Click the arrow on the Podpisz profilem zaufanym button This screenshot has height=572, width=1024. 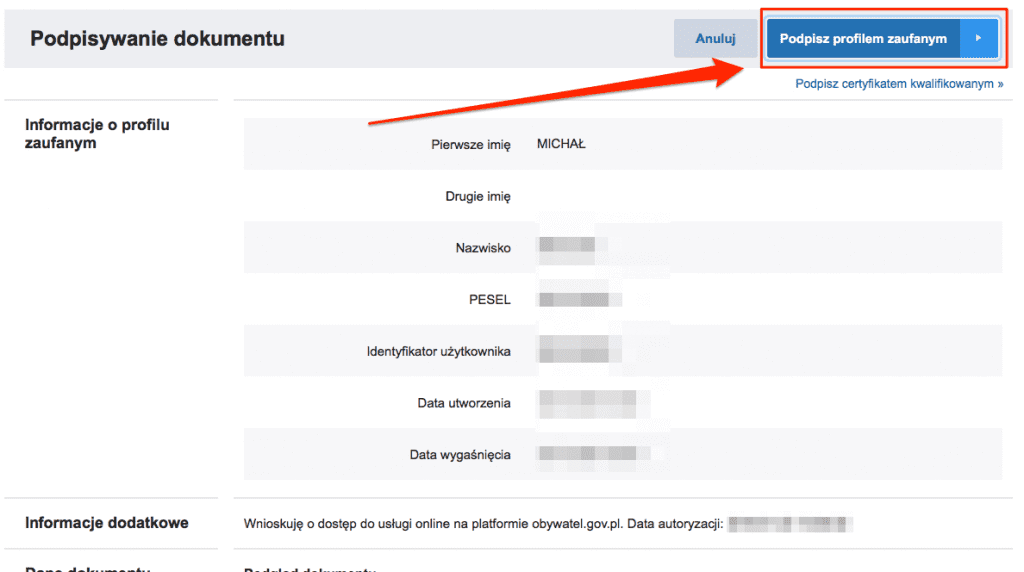pos(979,39)
